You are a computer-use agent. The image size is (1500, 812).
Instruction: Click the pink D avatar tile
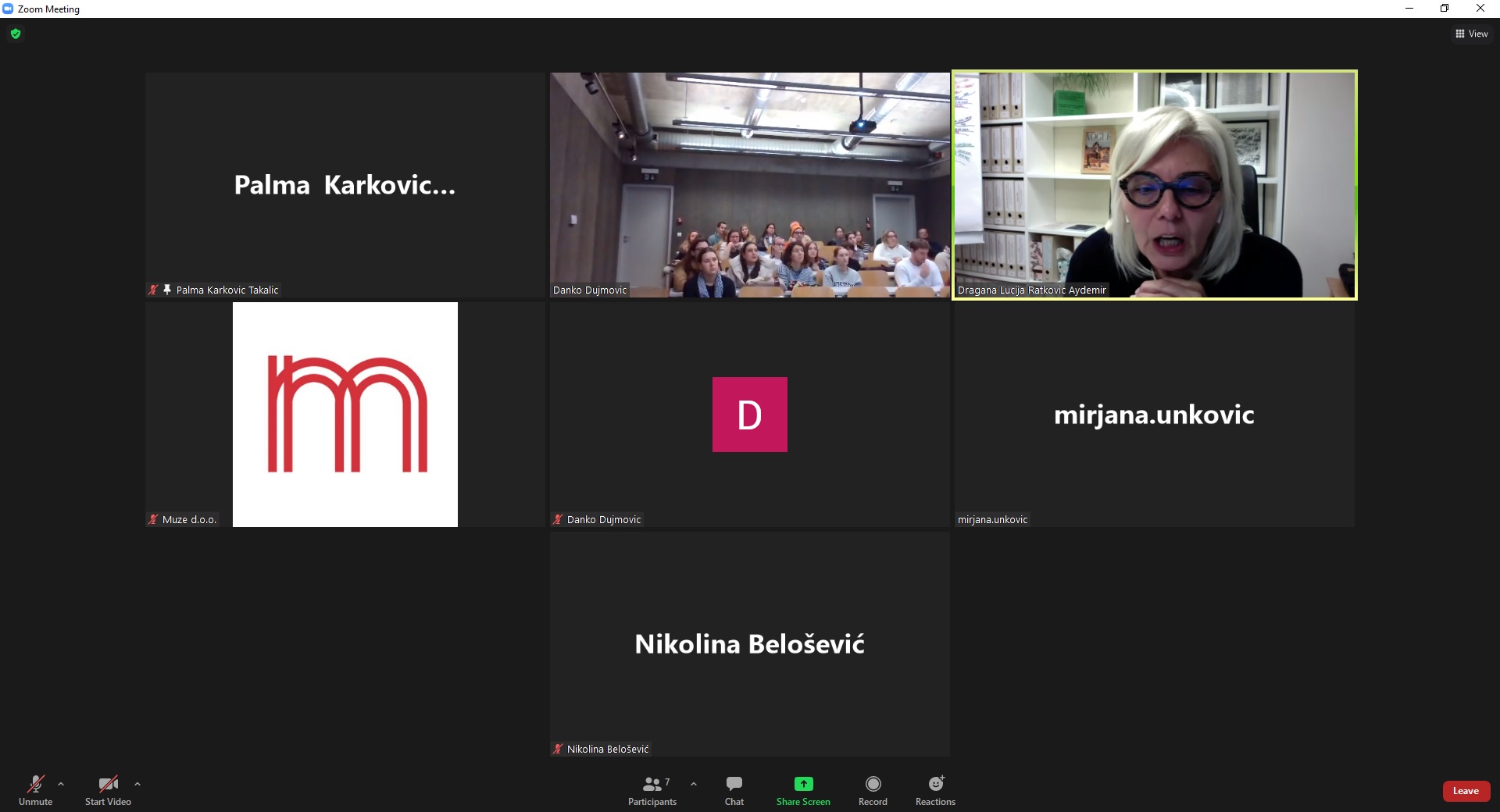[x=749, y=415]
